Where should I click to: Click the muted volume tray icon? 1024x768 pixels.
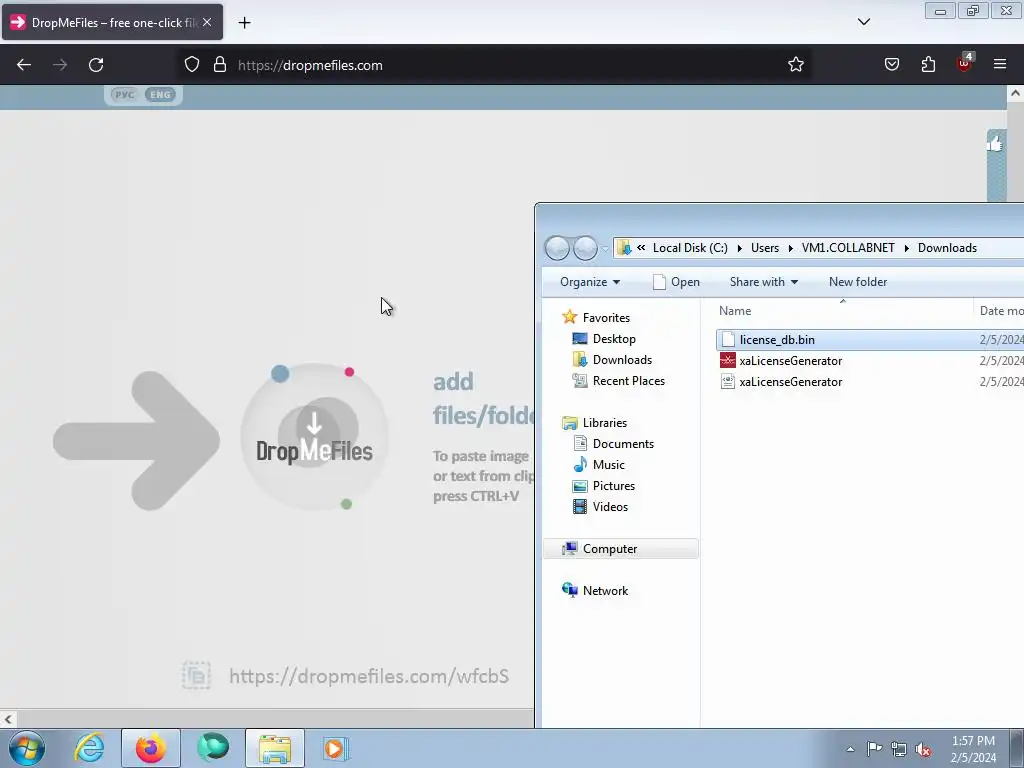coord(923,749)
